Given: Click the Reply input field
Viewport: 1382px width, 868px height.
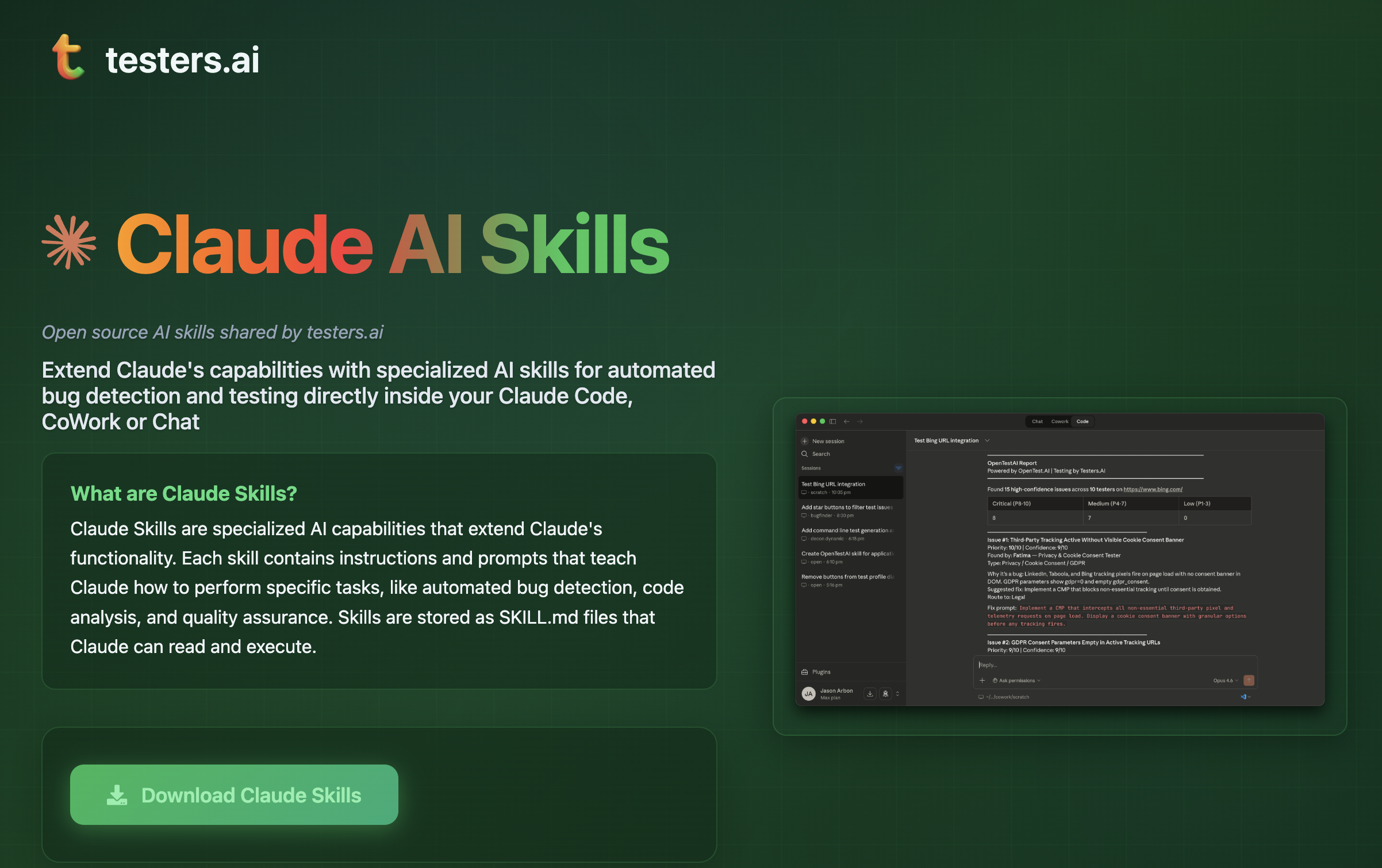Looking at the screenshot, I should coord(1115,665).
